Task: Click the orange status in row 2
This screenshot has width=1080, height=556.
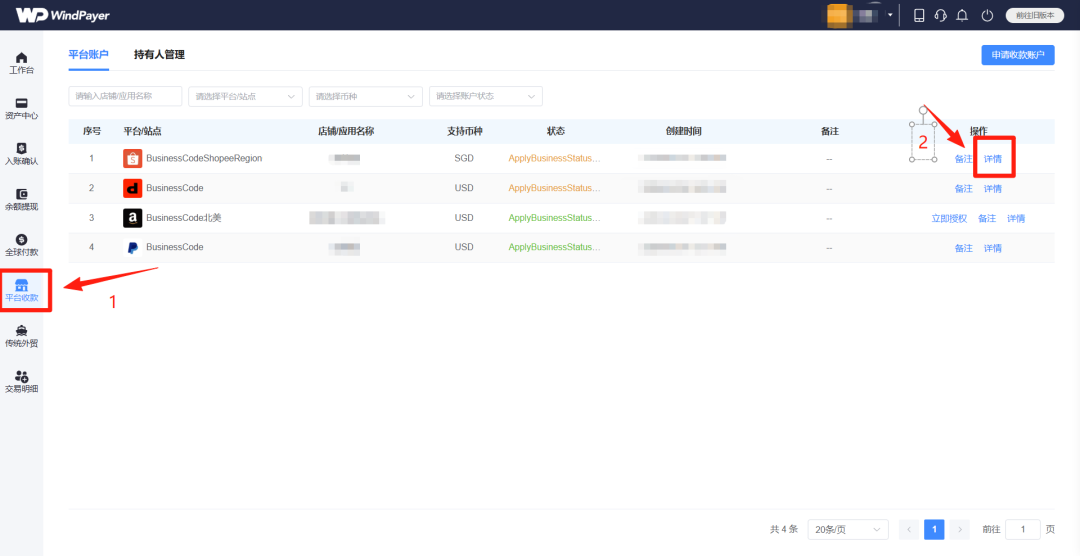Action: tap(554, 188)
